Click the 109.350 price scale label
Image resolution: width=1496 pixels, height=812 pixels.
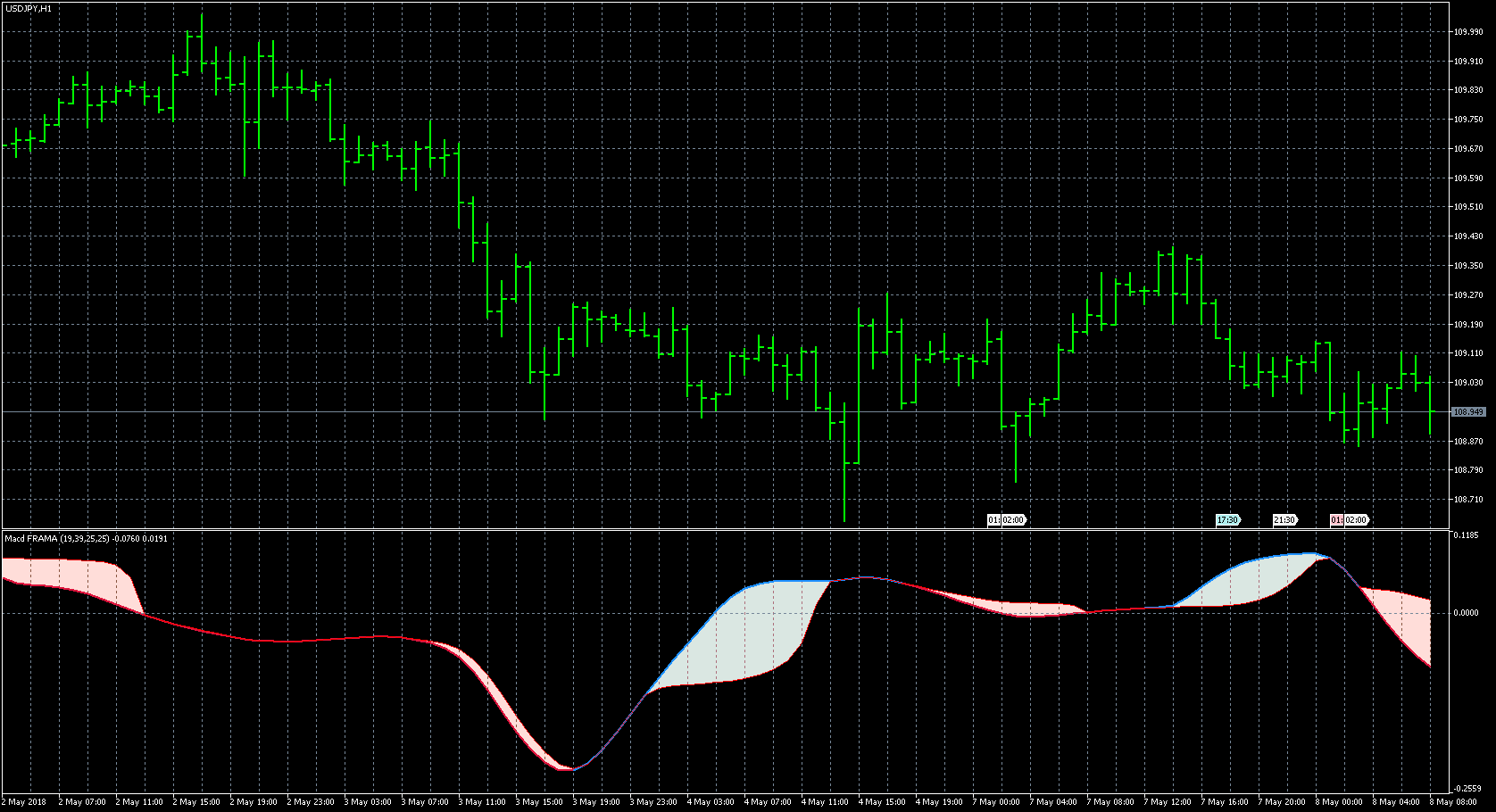click(x=1468, y=266)
